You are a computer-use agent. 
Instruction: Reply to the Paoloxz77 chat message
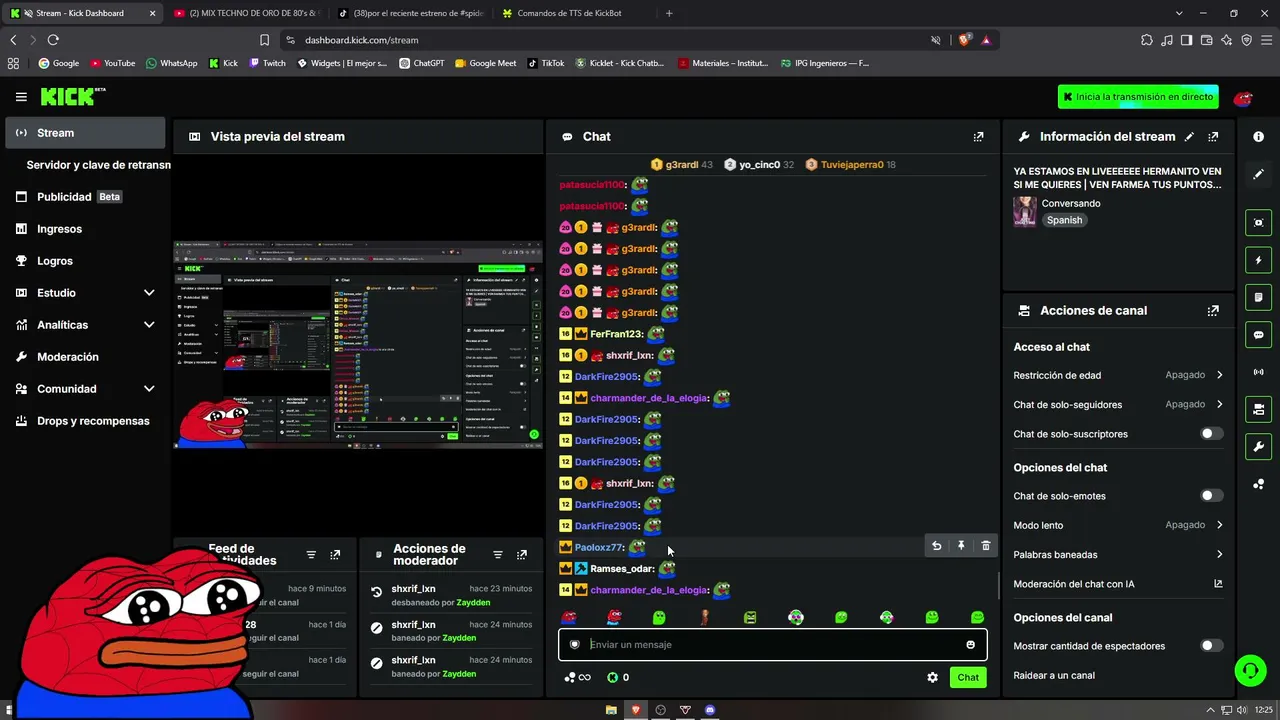pyautogui.click(x=936, y=546)
